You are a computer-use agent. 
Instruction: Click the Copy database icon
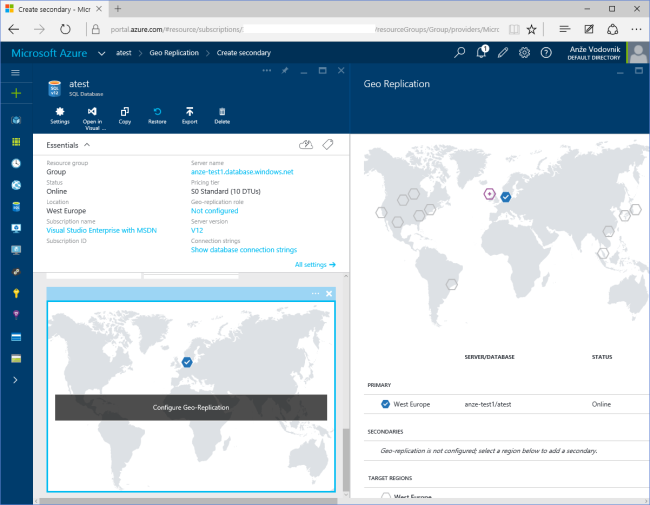click(124, 116)
